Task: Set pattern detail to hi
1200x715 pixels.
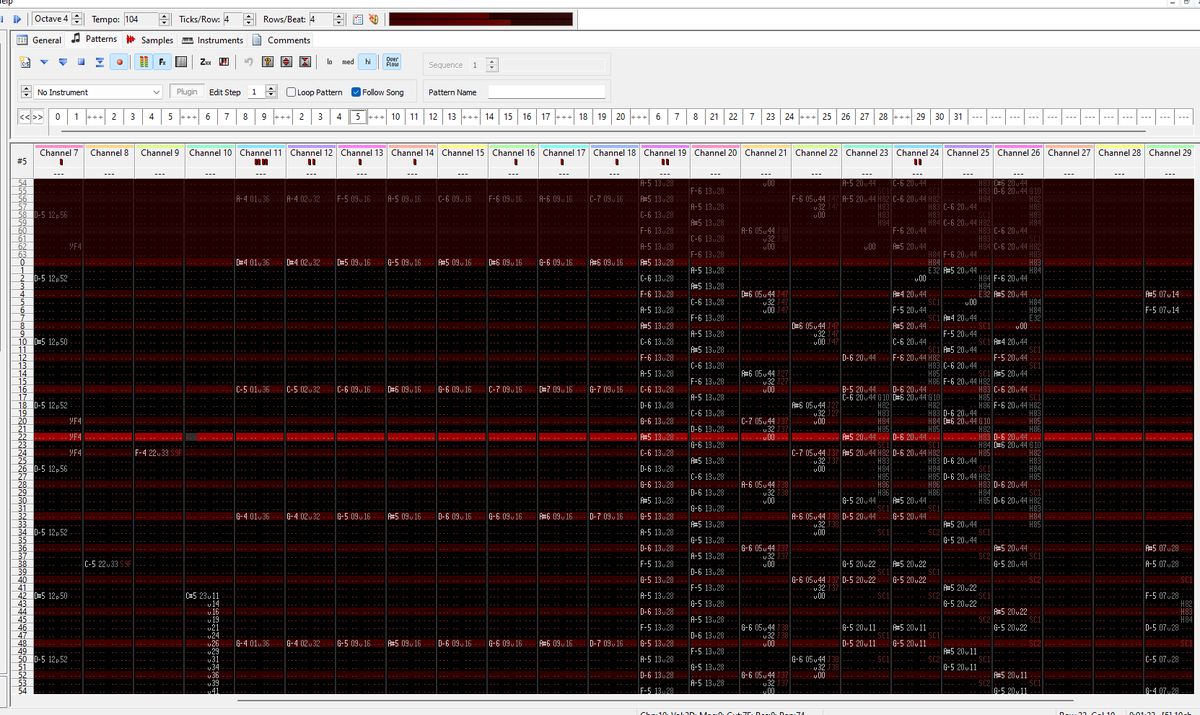Action: pos(368,62)
